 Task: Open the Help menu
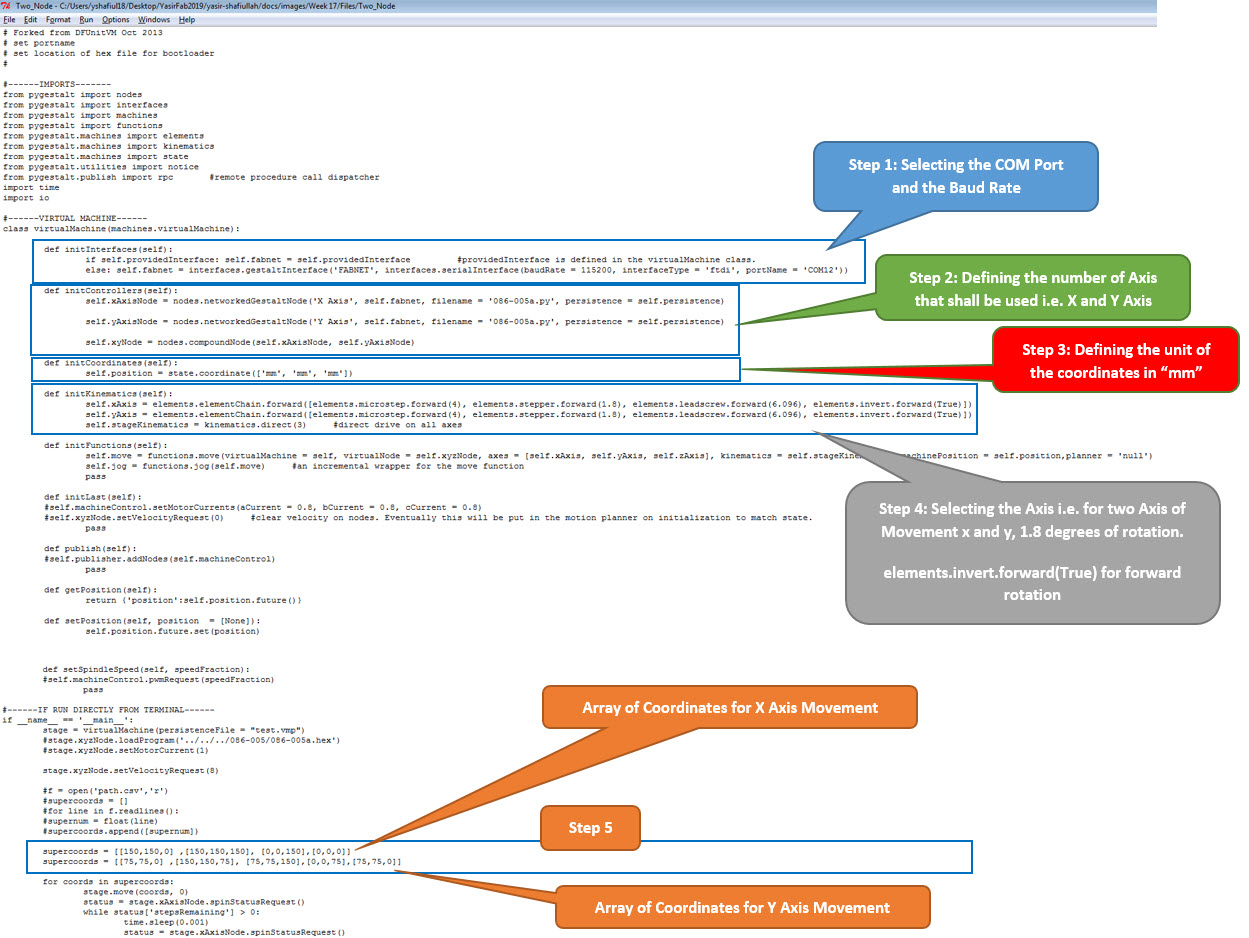(x=187, y=20)
